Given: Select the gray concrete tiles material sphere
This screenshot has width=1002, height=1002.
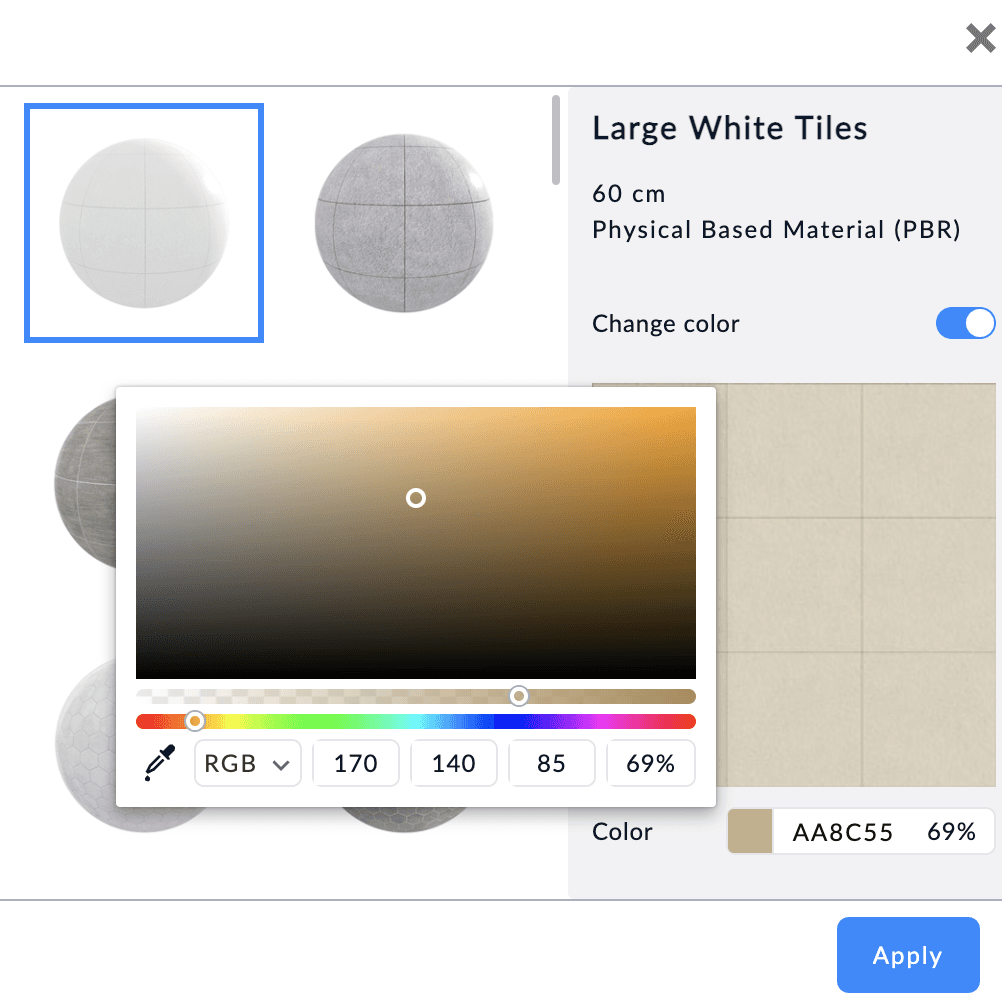Looking at the screenshot, I should (403, 223).
